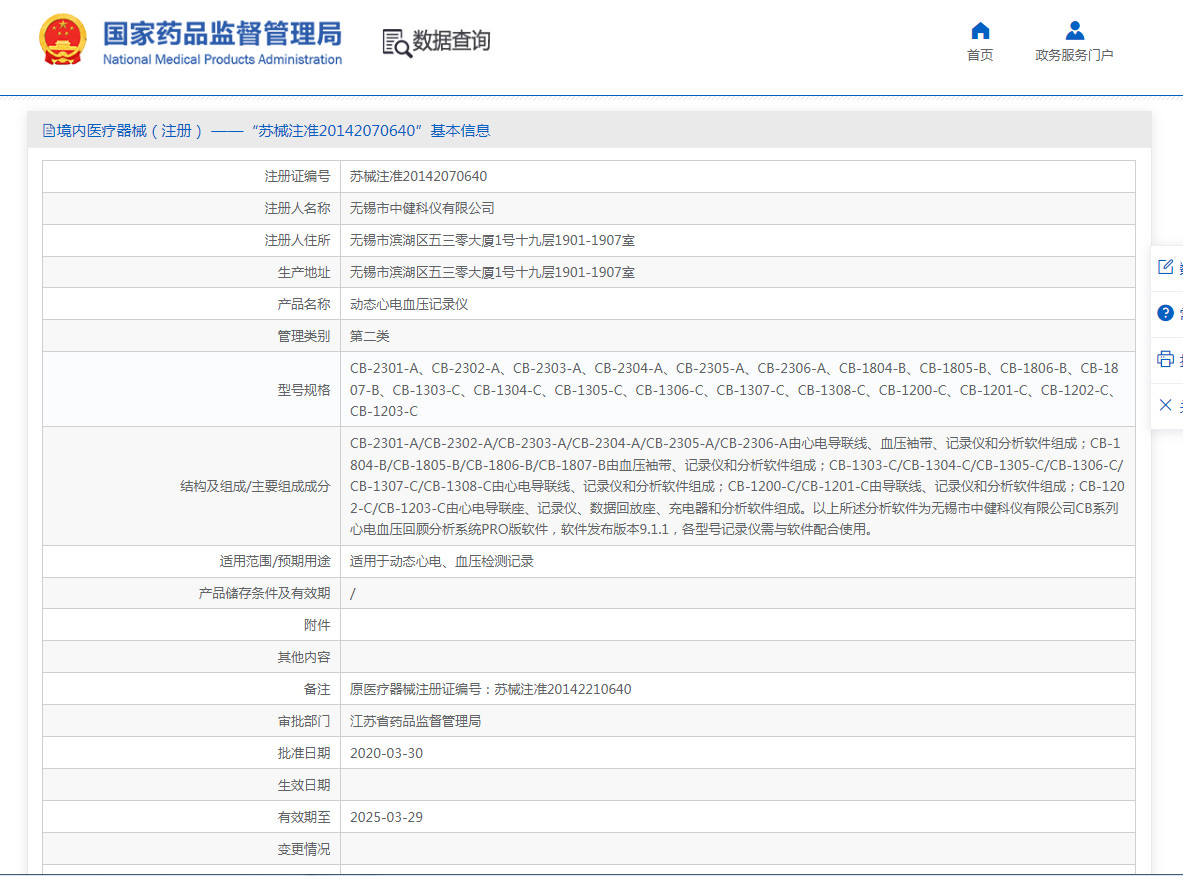This screenshot has height=876, width=1183.
Task: Click the 第二类 management category value
Action: tap(370, 336)
